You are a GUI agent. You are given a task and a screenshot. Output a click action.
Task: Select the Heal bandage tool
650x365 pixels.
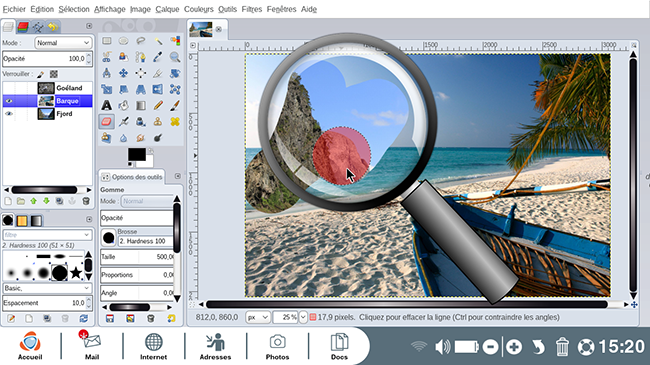(175, 122)
